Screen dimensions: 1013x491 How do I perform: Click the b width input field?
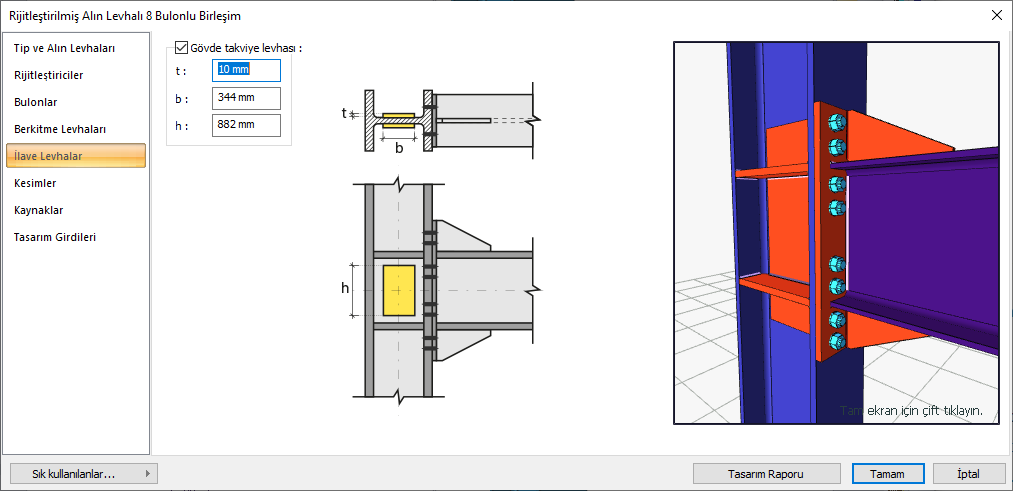coord(246,98)
